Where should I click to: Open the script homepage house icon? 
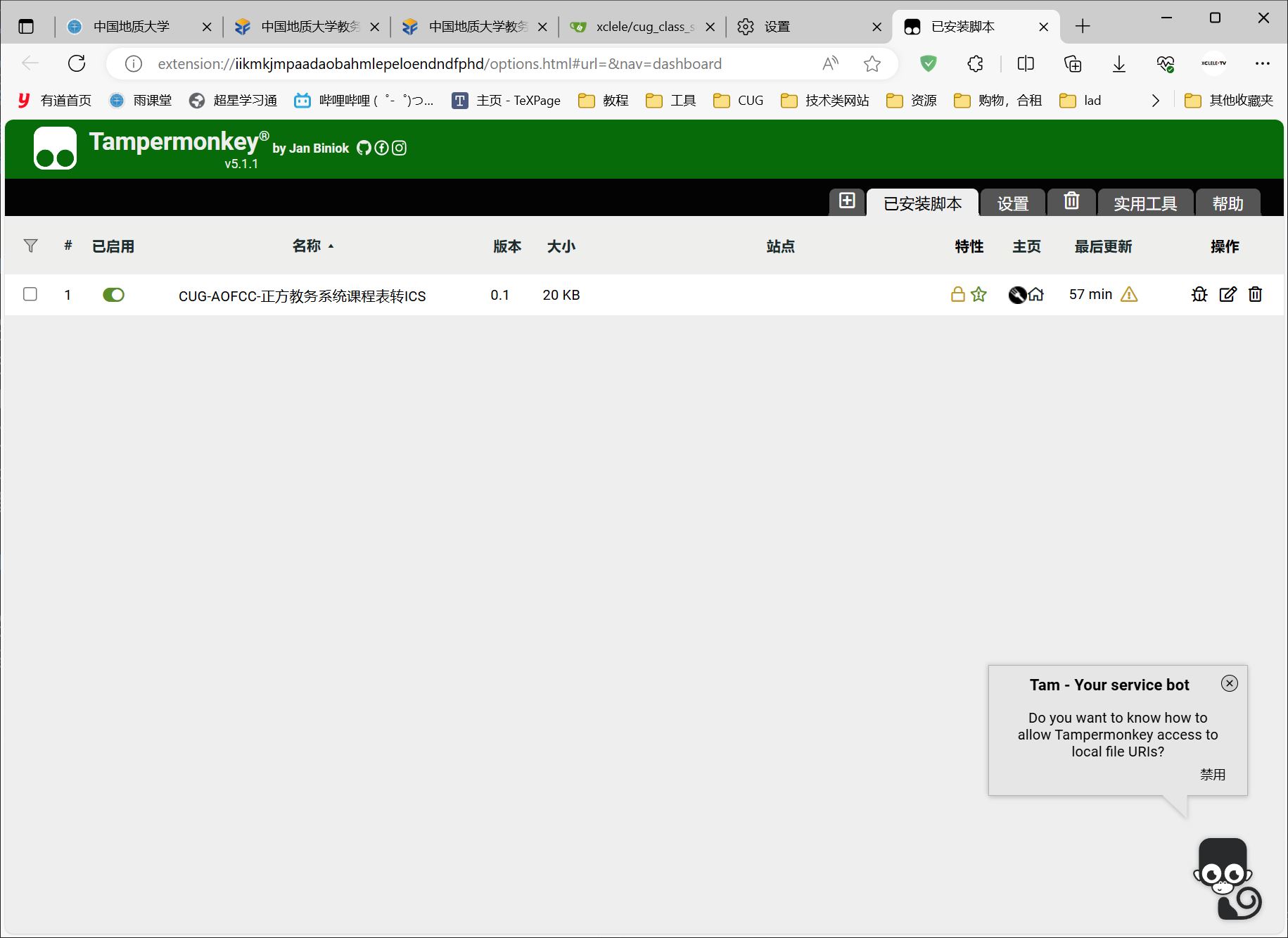point(1036,295)
